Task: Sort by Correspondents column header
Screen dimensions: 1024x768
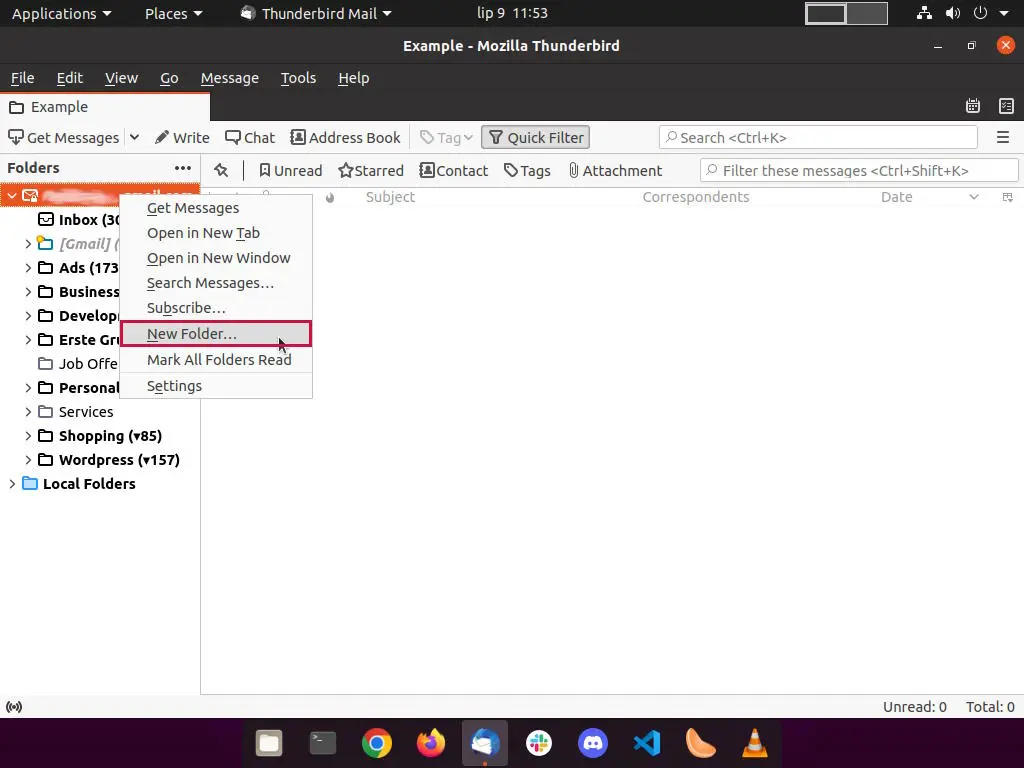Action: pos(696,197)
